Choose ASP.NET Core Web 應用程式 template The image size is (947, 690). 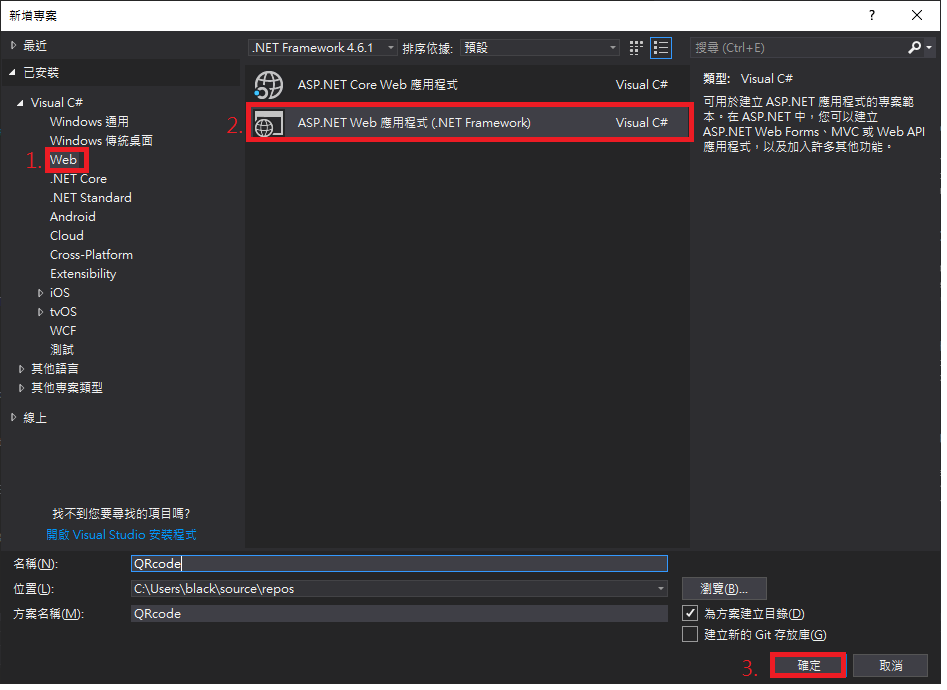[x=467, y=85]
